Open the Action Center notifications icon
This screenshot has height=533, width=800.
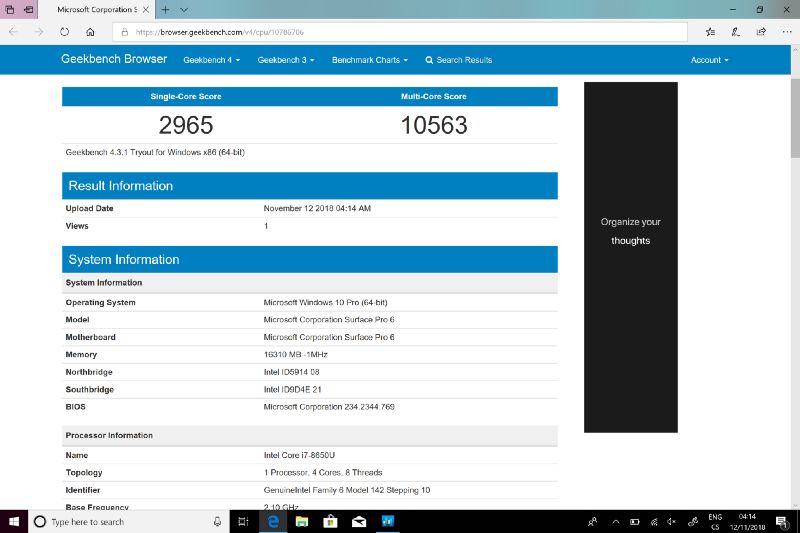coord(782,521)
